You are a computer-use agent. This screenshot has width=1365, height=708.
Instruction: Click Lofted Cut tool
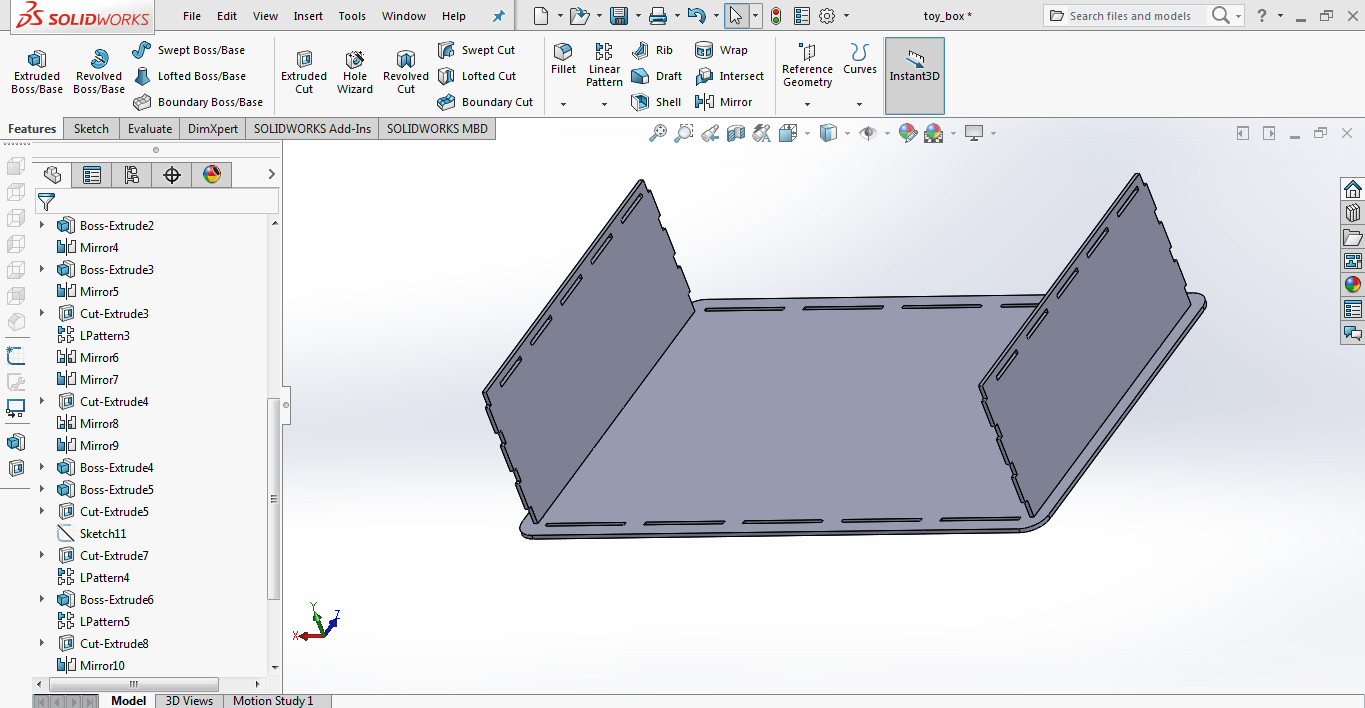coord(477,76)
